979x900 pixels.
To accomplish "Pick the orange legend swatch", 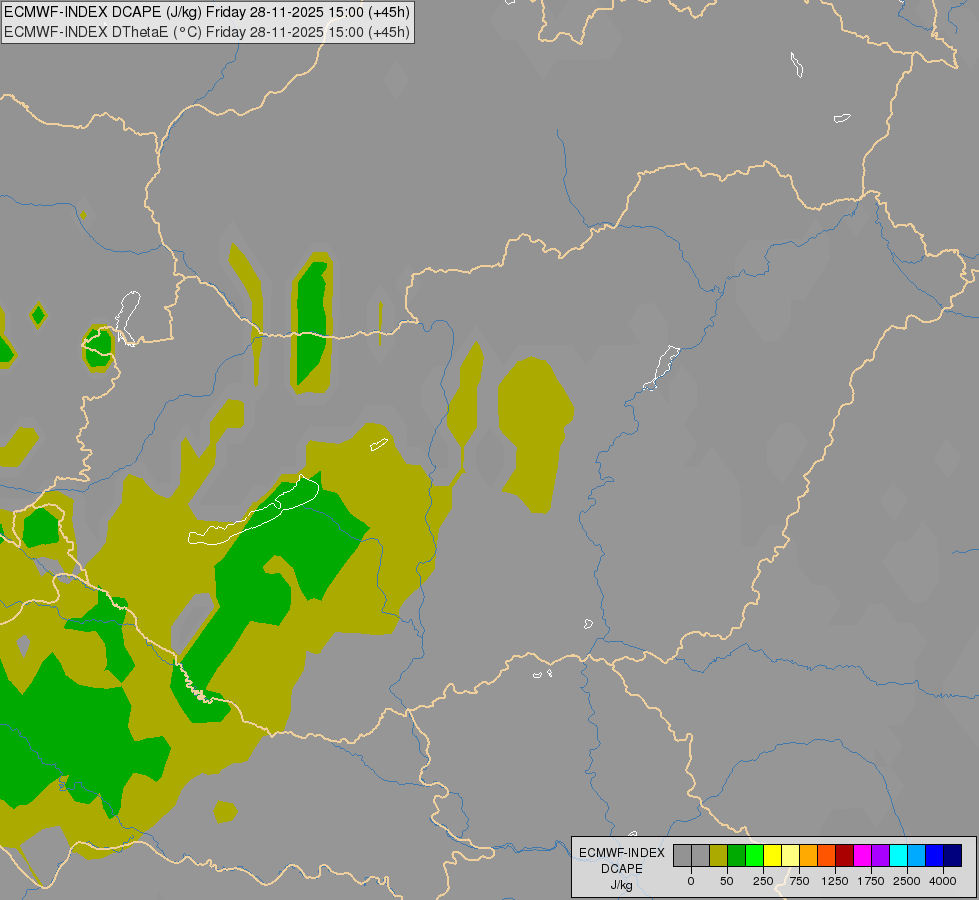I will [x=809, y=855].
